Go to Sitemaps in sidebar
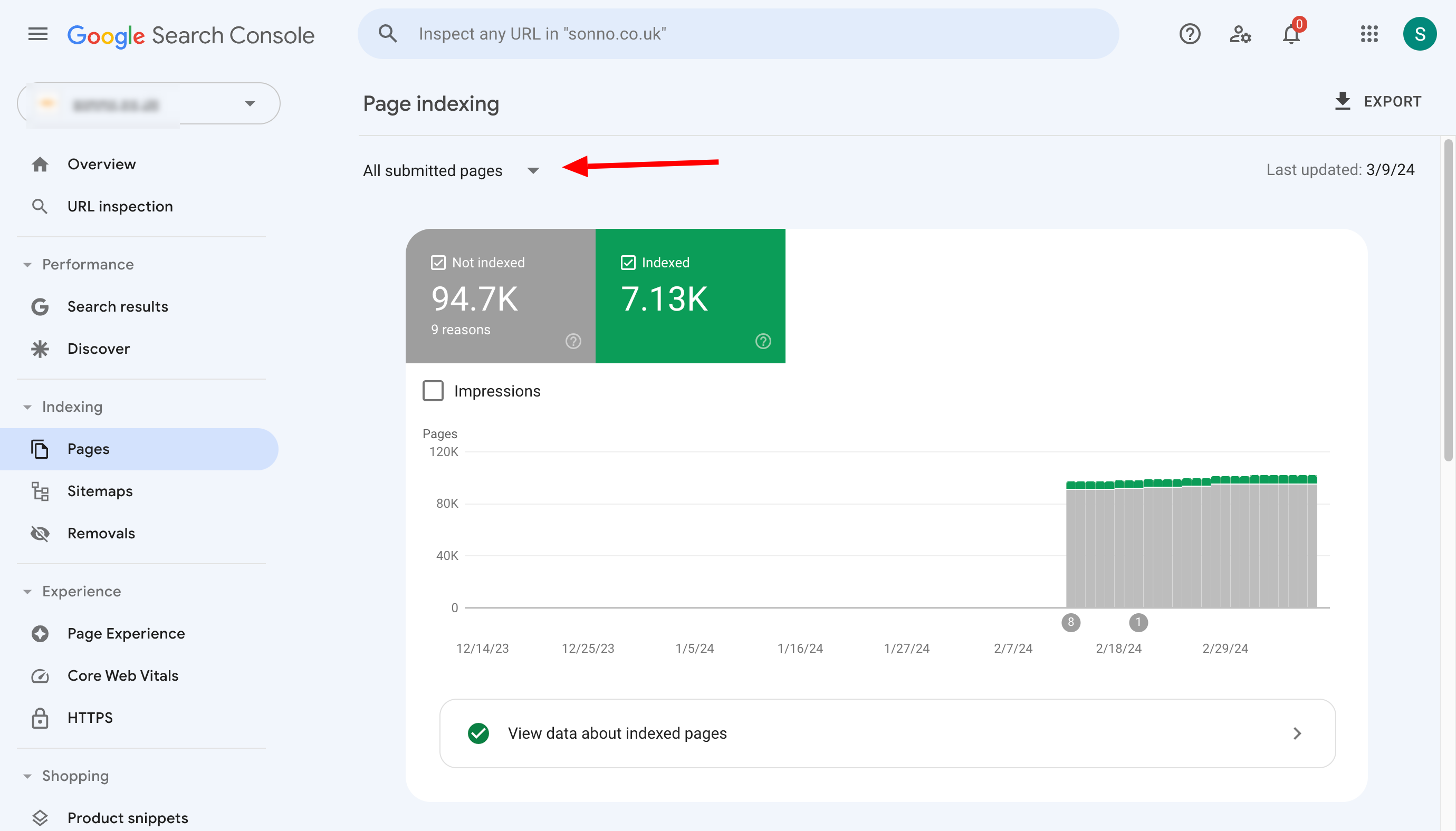Viewport: 1456px width, 831px height. [100, 491]
